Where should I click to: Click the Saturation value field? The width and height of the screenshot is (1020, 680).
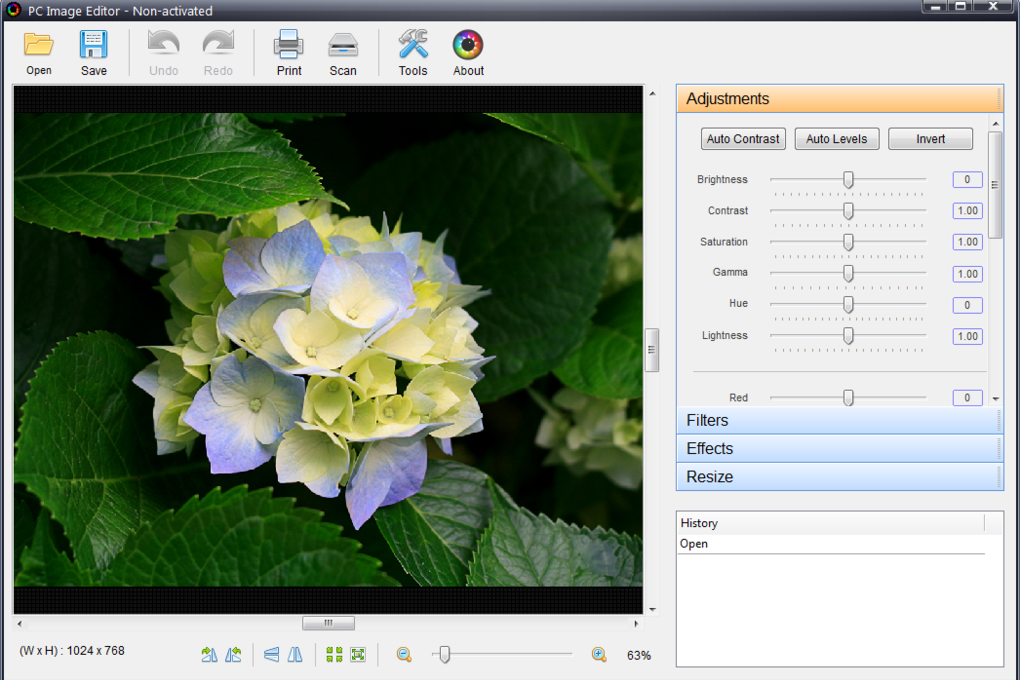[x=967, y=242]
